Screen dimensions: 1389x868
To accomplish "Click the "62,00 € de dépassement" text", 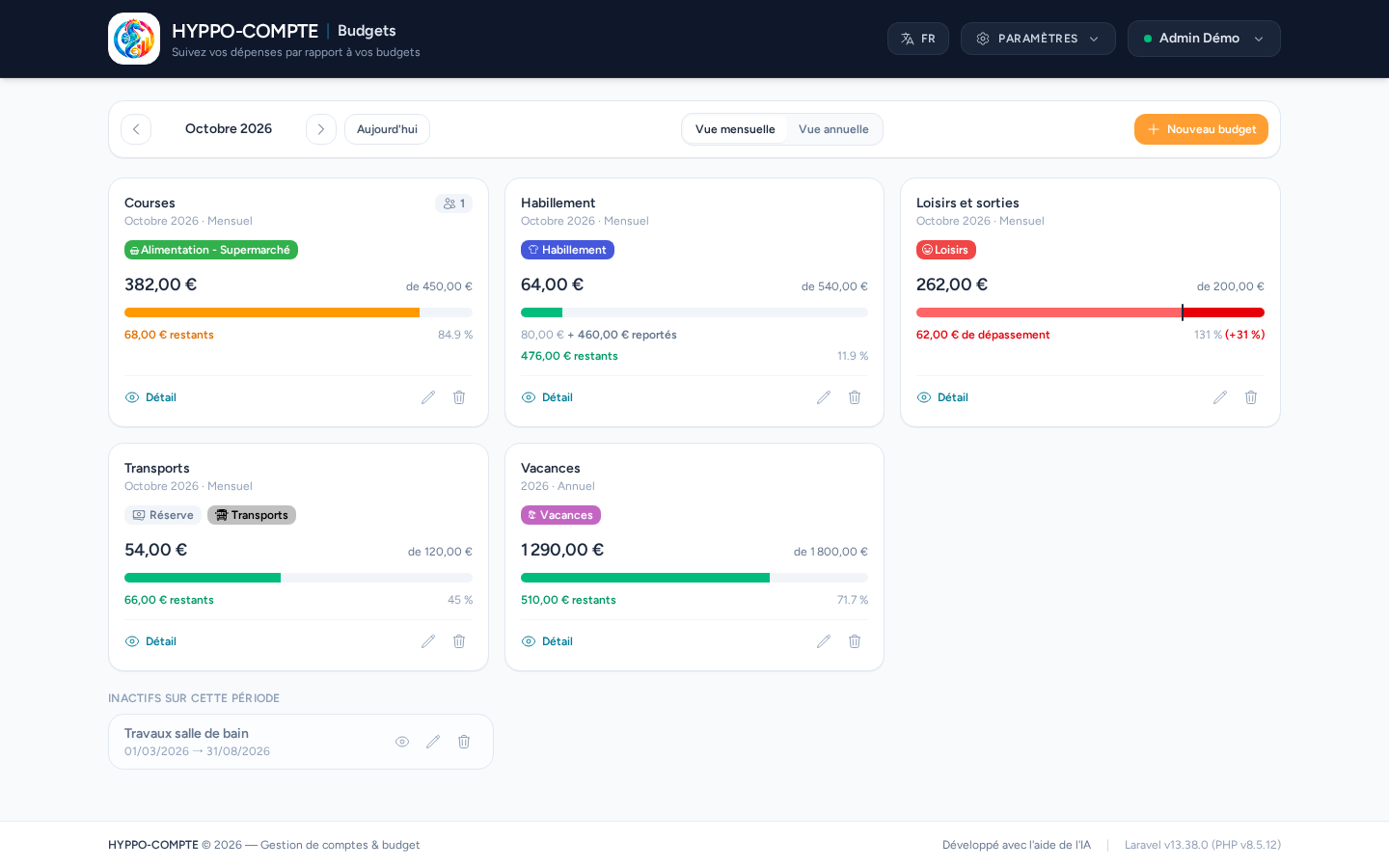I will pyautogui.click(x=983, y=335).
